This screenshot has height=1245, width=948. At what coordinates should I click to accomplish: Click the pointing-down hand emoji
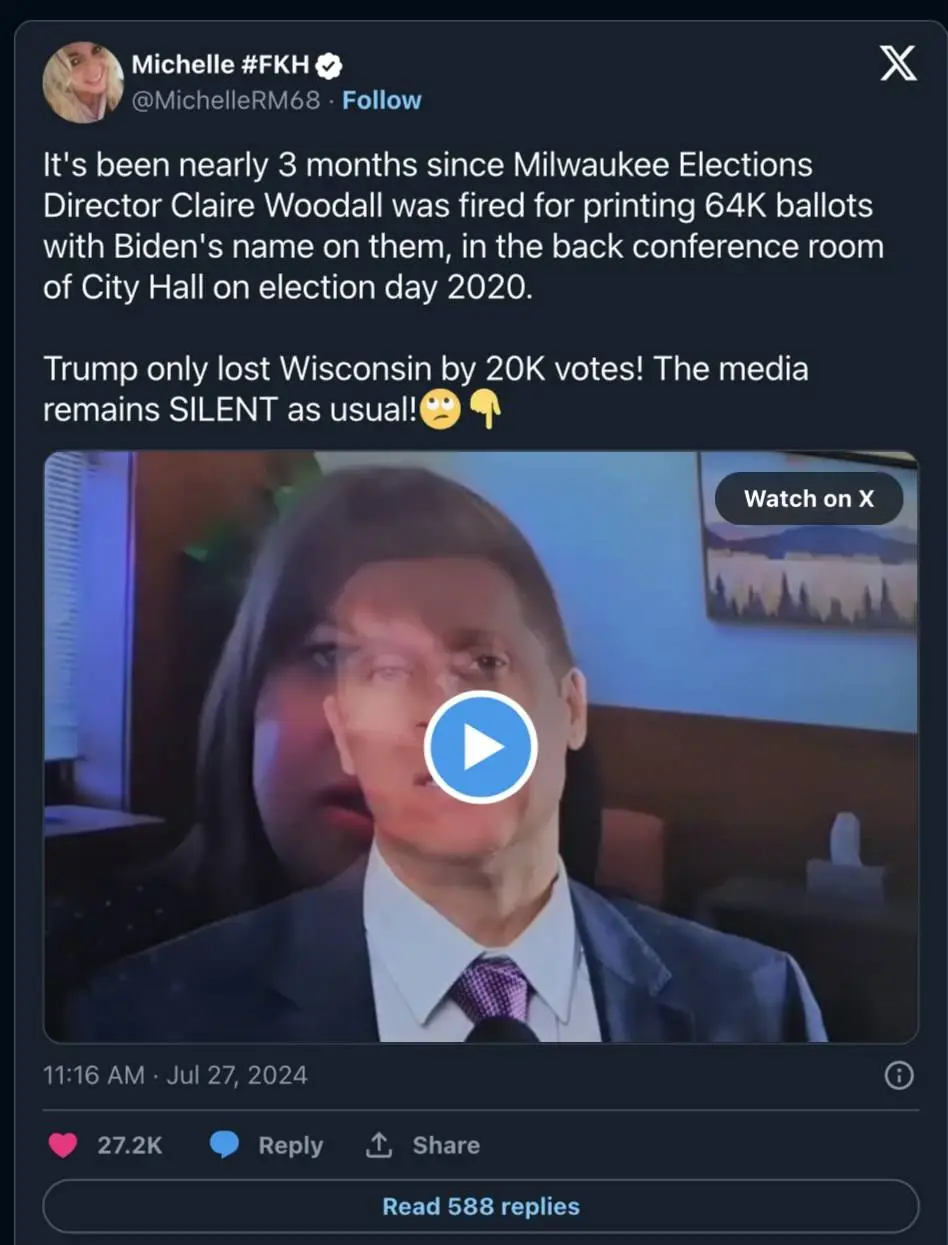[483, 411]
